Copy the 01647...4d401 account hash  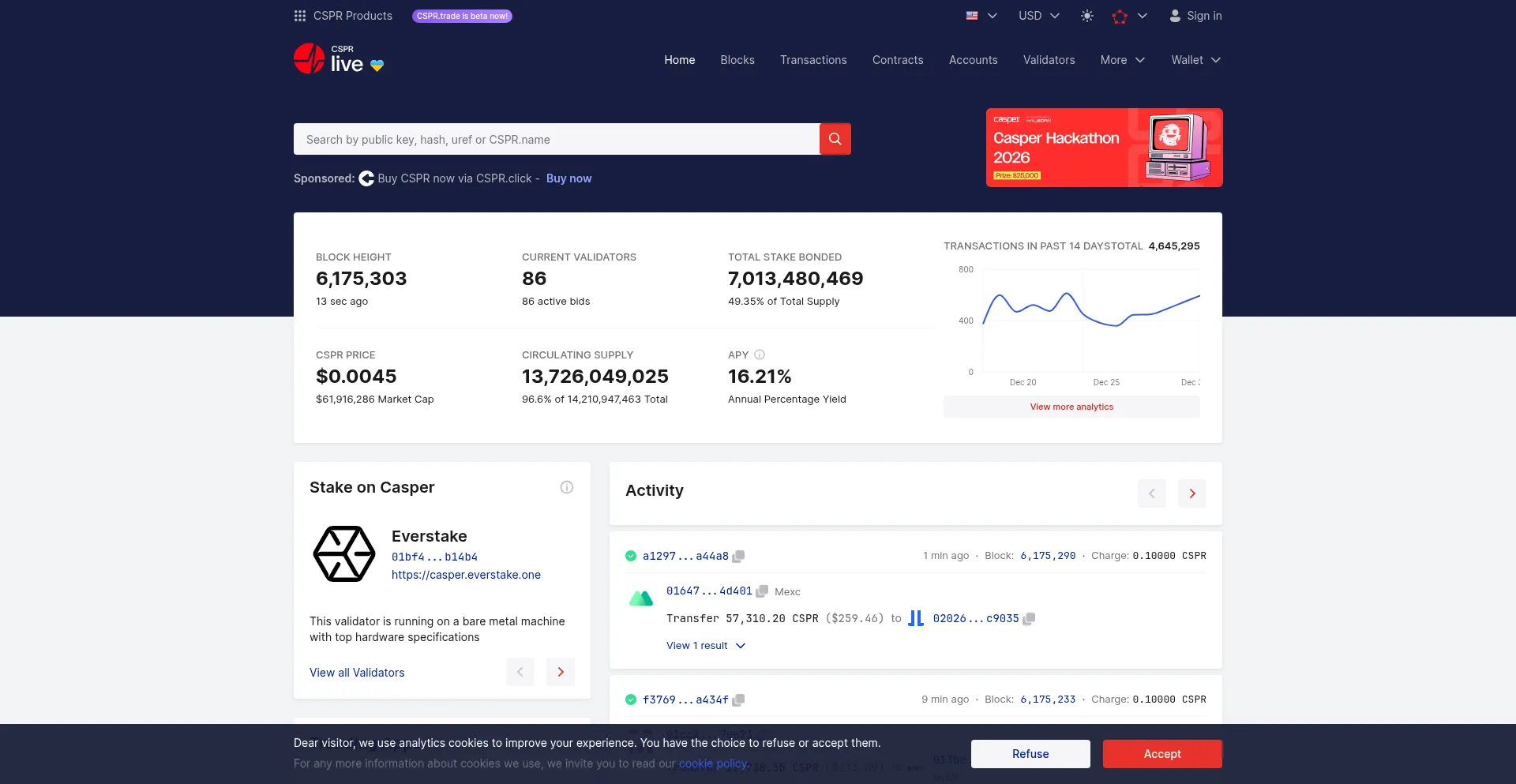coord(762,591)
